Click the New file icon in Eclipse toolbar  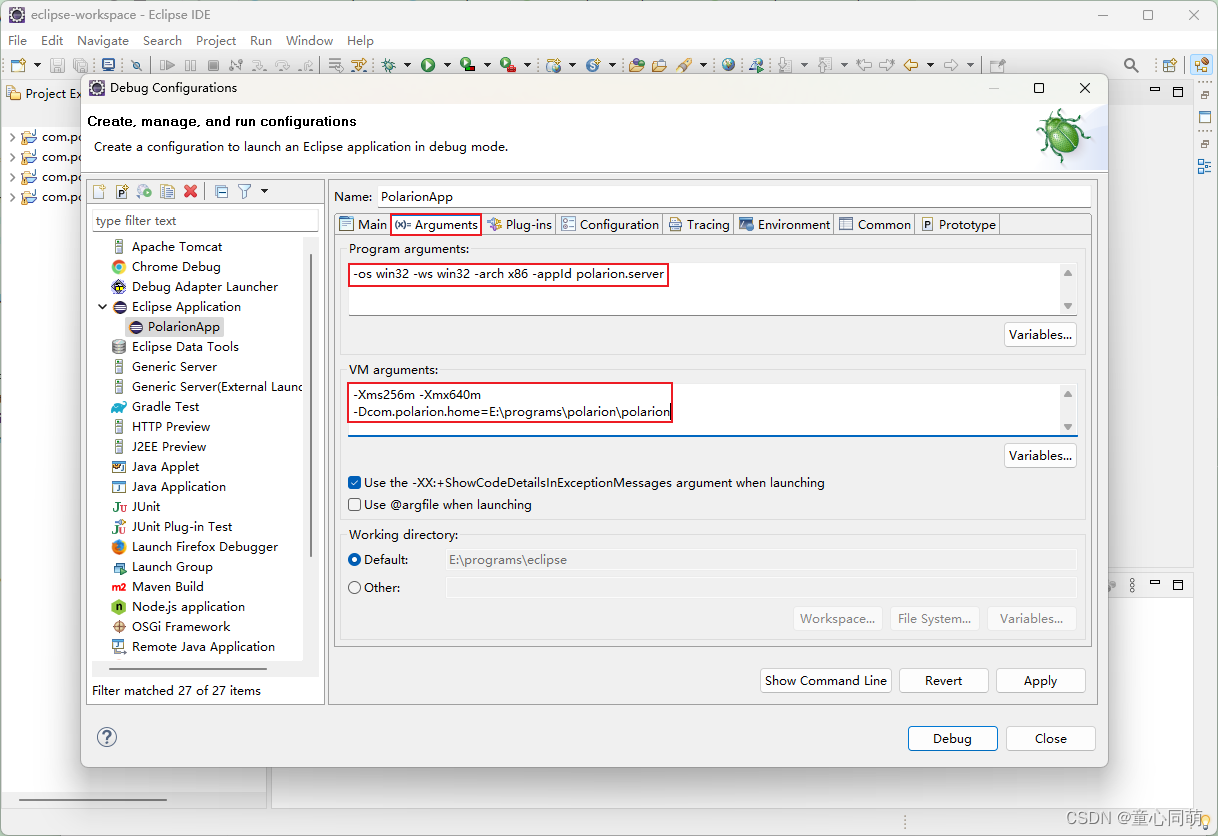18,65
